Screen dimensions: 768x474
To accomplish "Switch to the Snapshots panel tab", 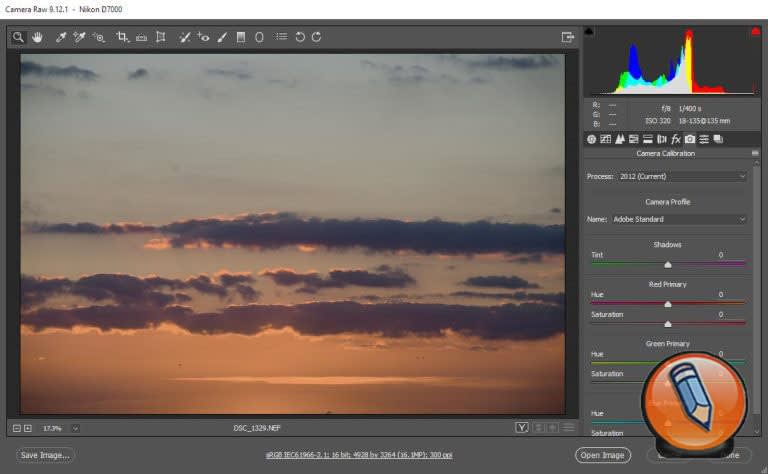I will (x=718, y=140).
